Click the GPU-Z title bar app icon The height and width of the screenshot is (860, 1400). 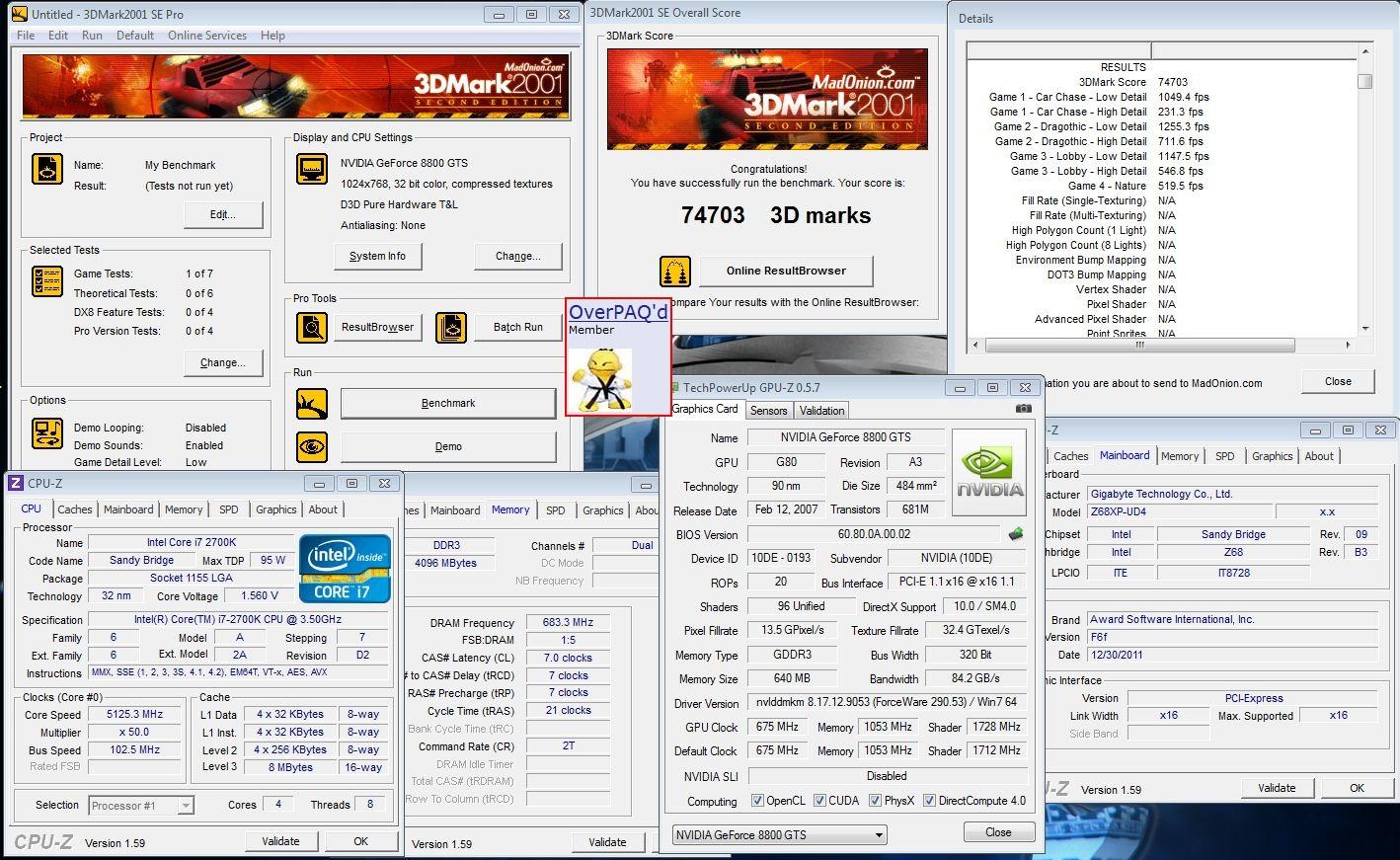(x=675, y=388)
